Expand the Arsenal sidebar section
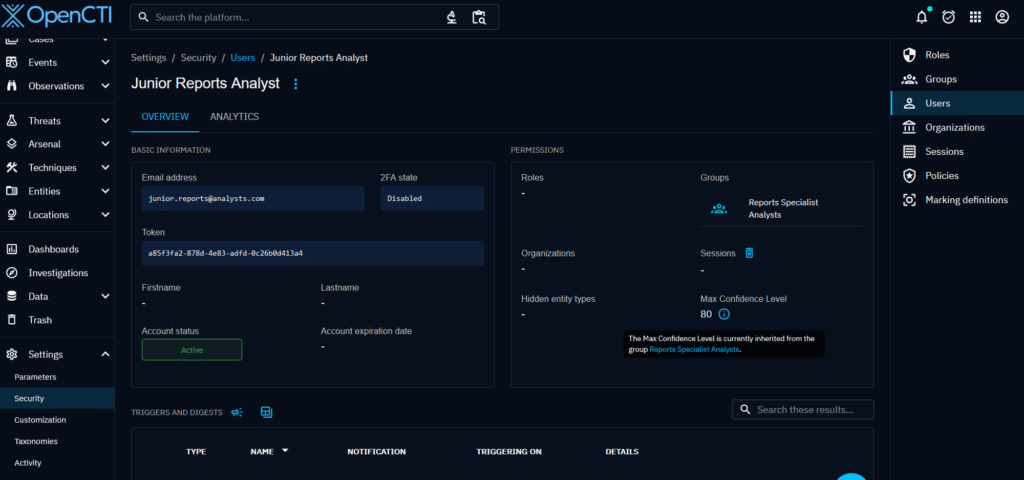The height and width of the screenshot is (480, 1024). [105, 144]
